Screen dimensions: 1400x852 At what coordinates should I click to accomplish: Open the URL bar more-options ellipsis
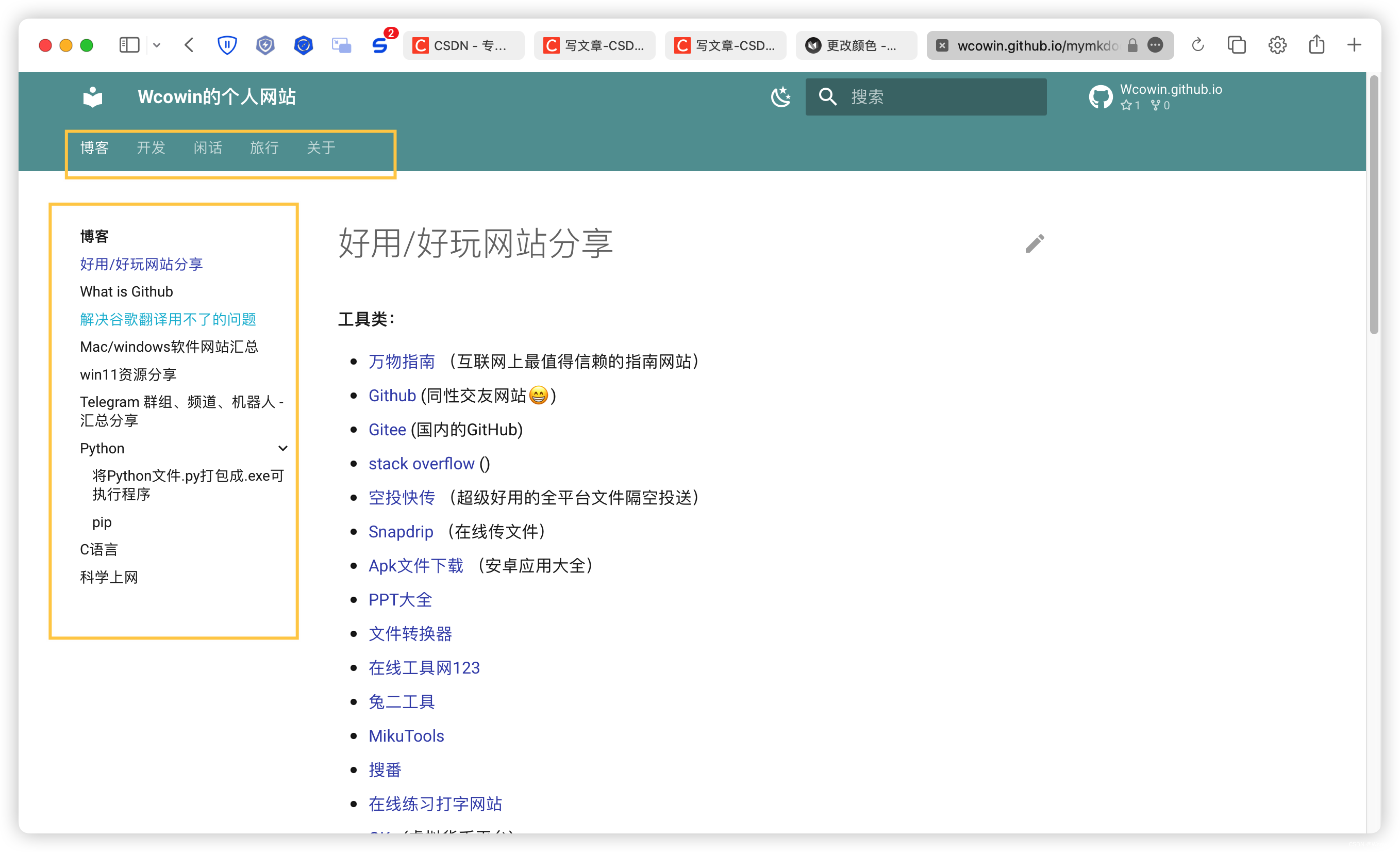tap(1155, 45)
